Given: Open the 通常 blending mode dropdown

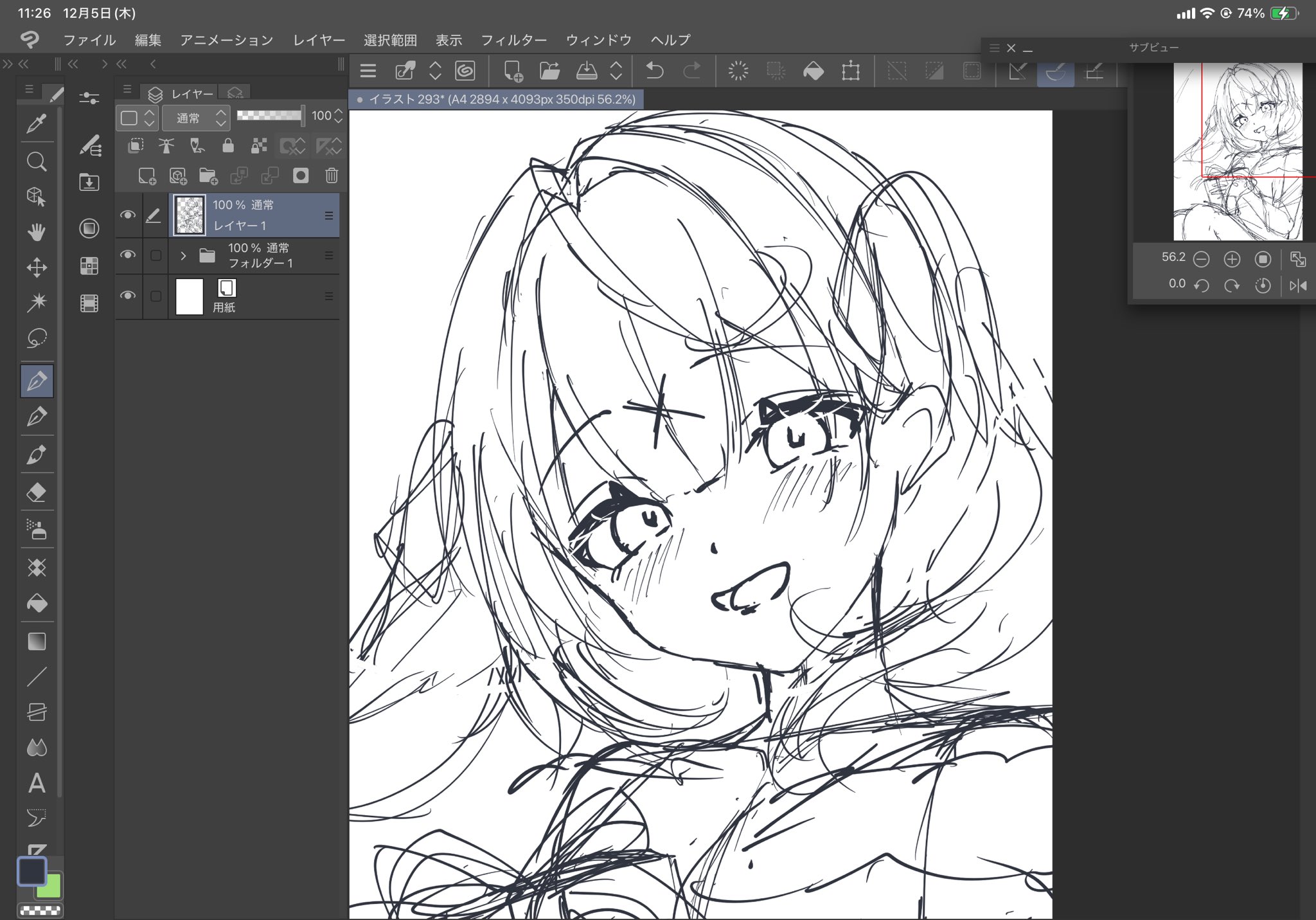Looking at the screenshot, I should tap(195, 118).
